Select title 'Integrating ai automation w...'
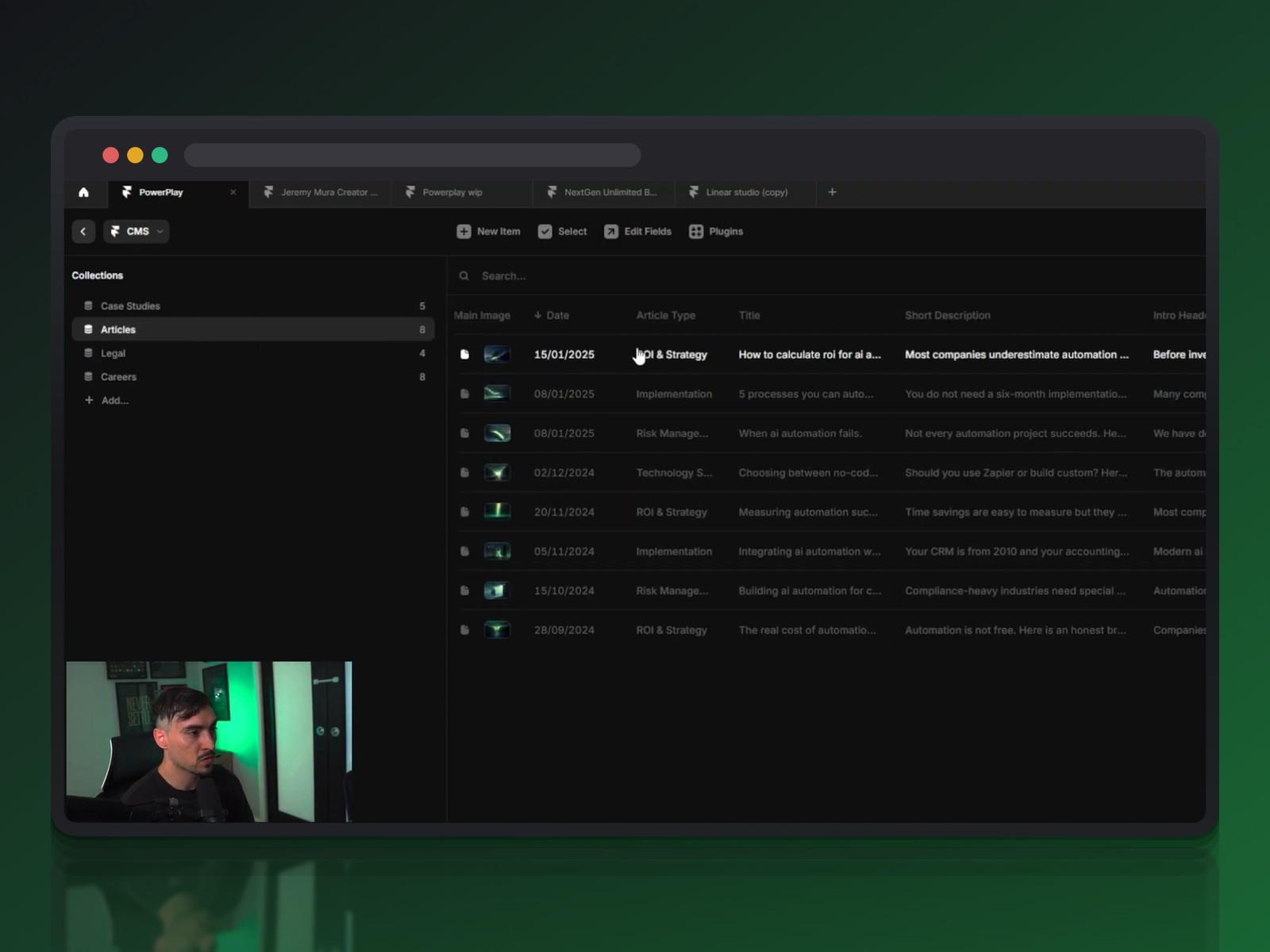This screenshot has height=952, width=1270. tap(810, 551)
